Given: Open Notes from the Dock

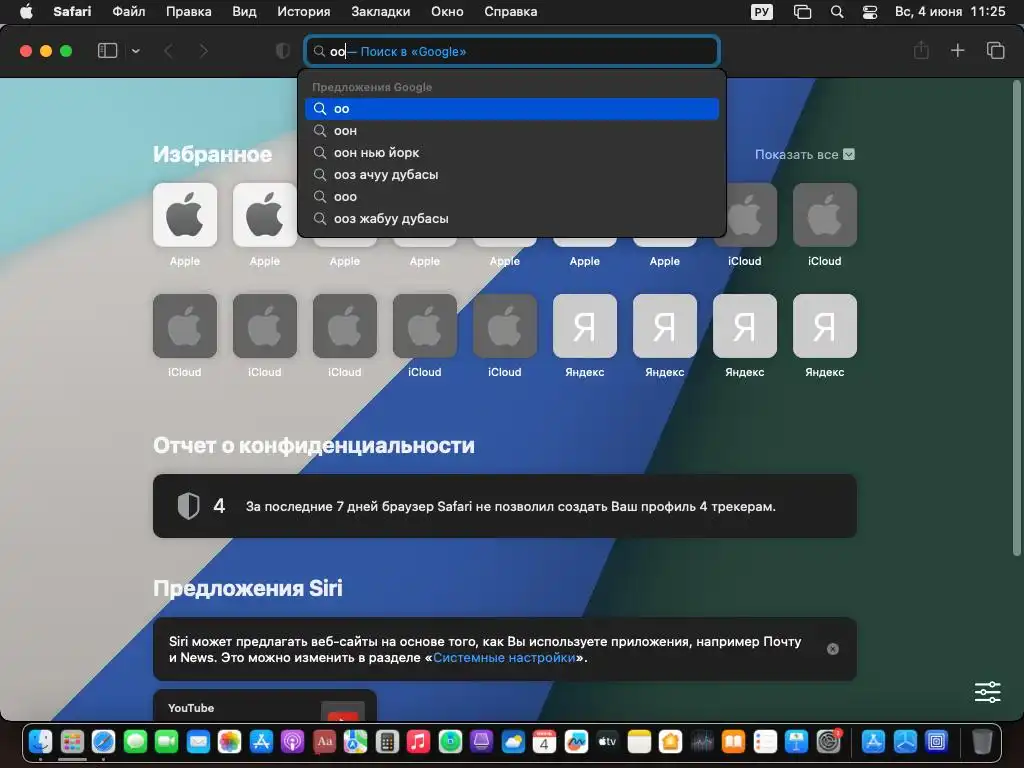Looking at the screenshot, I should point(639,741).
